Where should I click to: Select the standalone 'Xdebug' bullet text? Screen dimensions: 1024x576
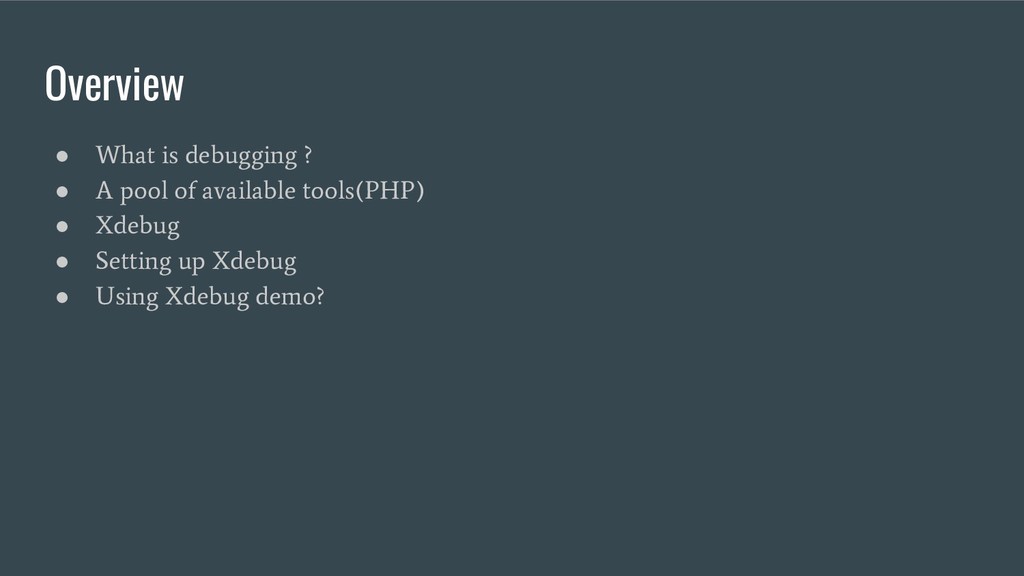click(138, 226)
